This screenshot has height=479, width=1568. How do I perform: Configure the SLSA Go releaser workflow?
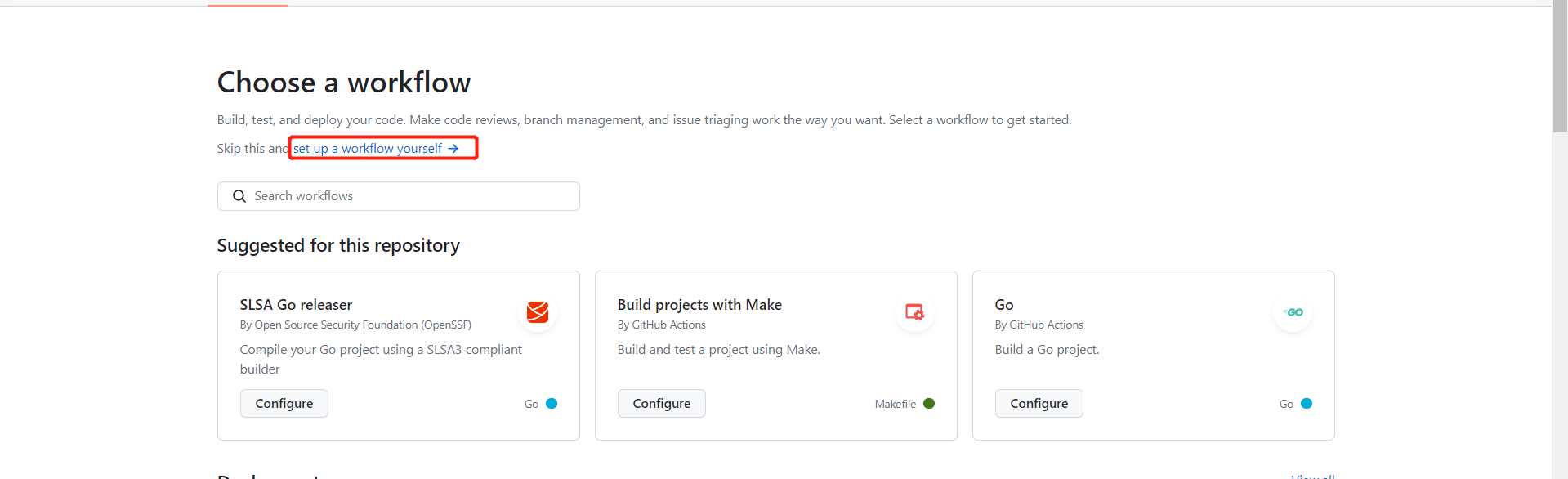pos(284,404)
